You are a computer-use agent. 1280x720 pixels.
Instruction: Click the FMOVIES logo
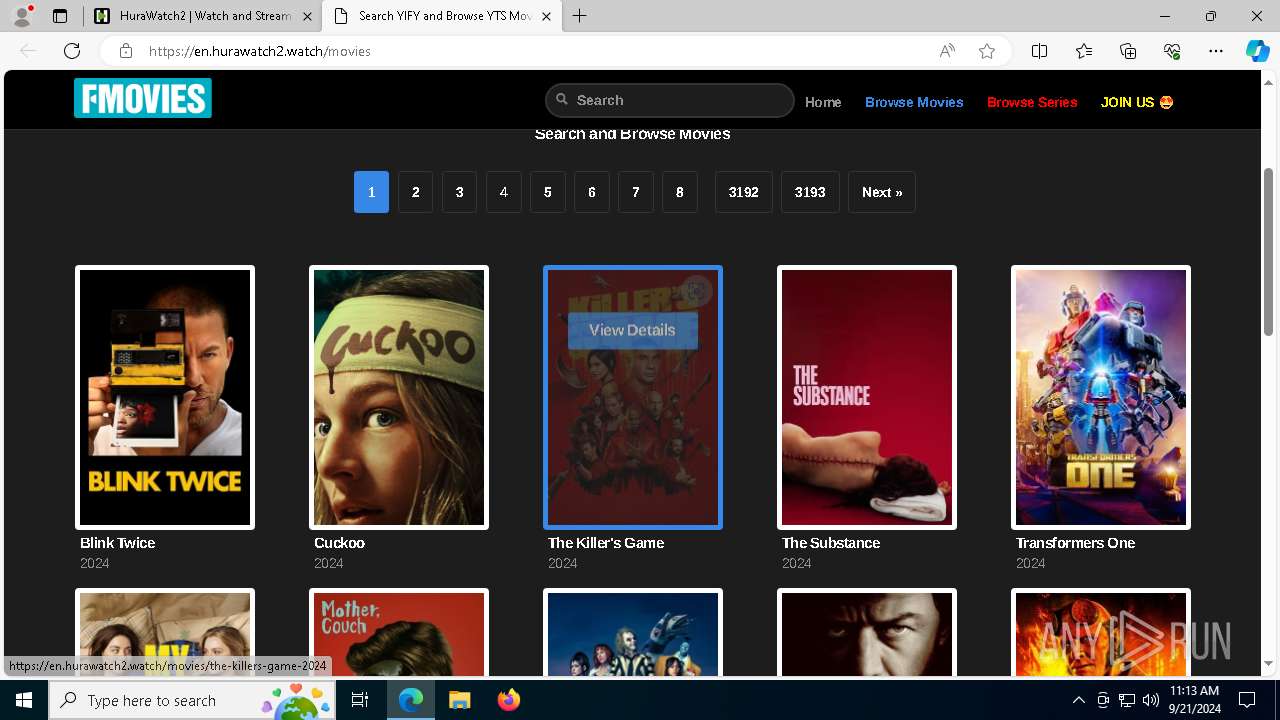(x=143, y=98)
